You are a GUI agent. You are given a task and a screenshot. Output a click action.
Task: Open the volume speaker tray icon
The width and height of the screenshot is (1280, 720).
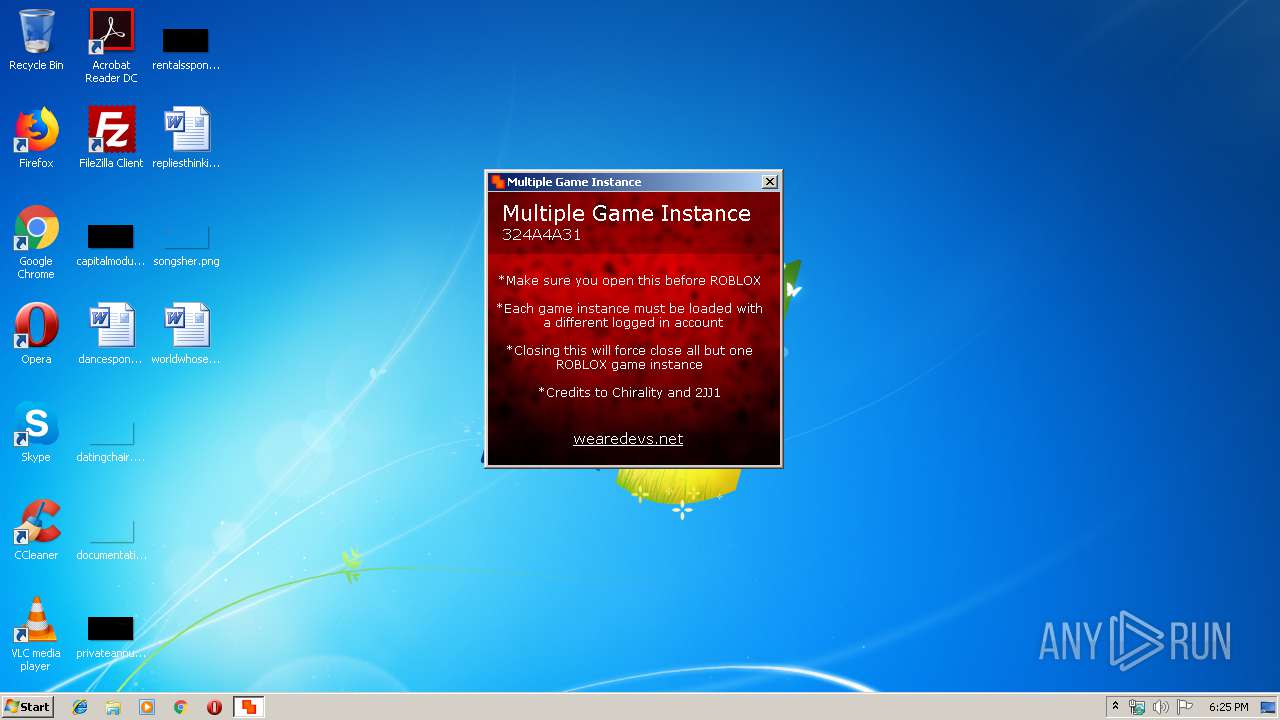pyautogui.click(x=1161, y=707)
